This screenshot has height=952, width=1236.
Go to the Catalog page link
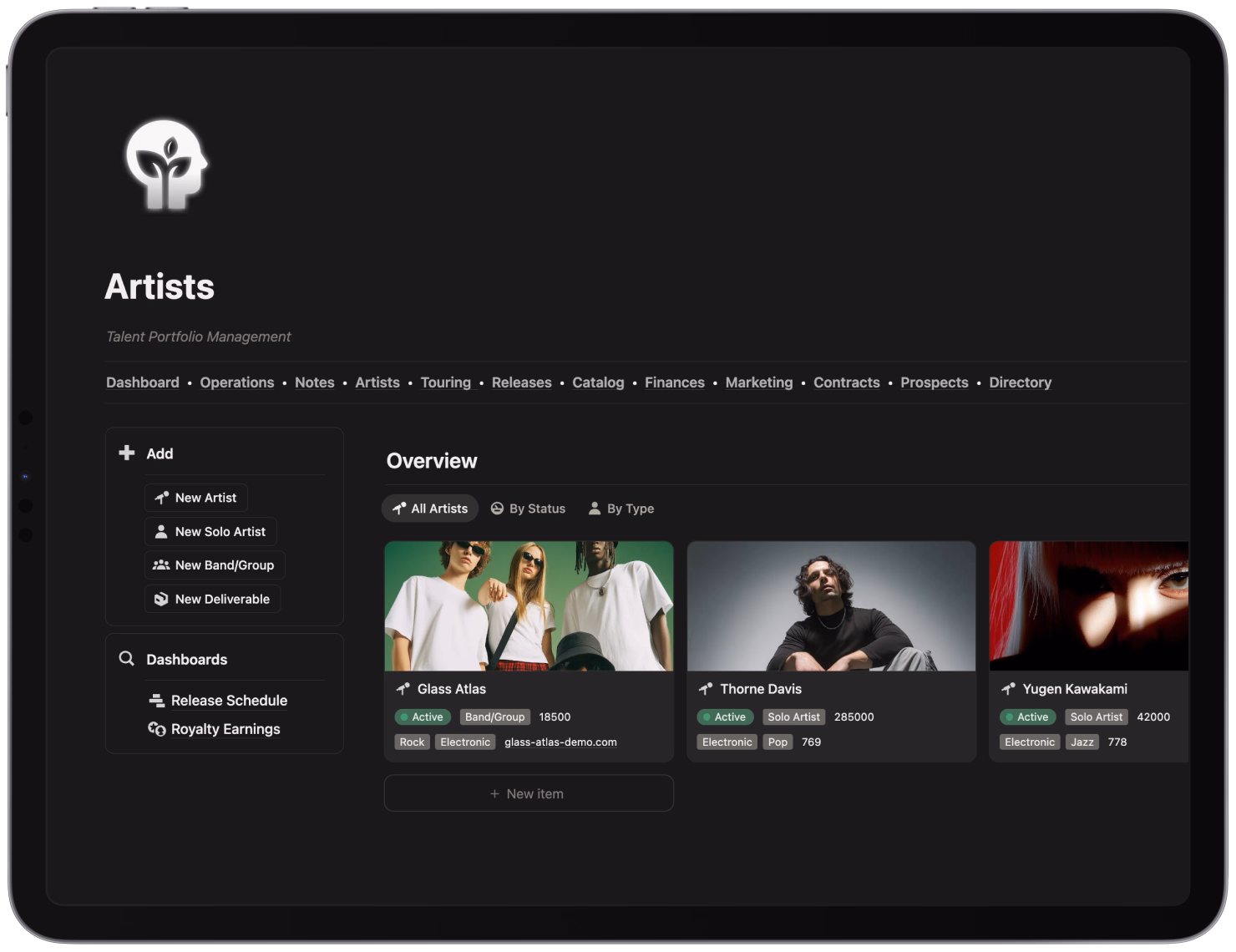[598, 382]
